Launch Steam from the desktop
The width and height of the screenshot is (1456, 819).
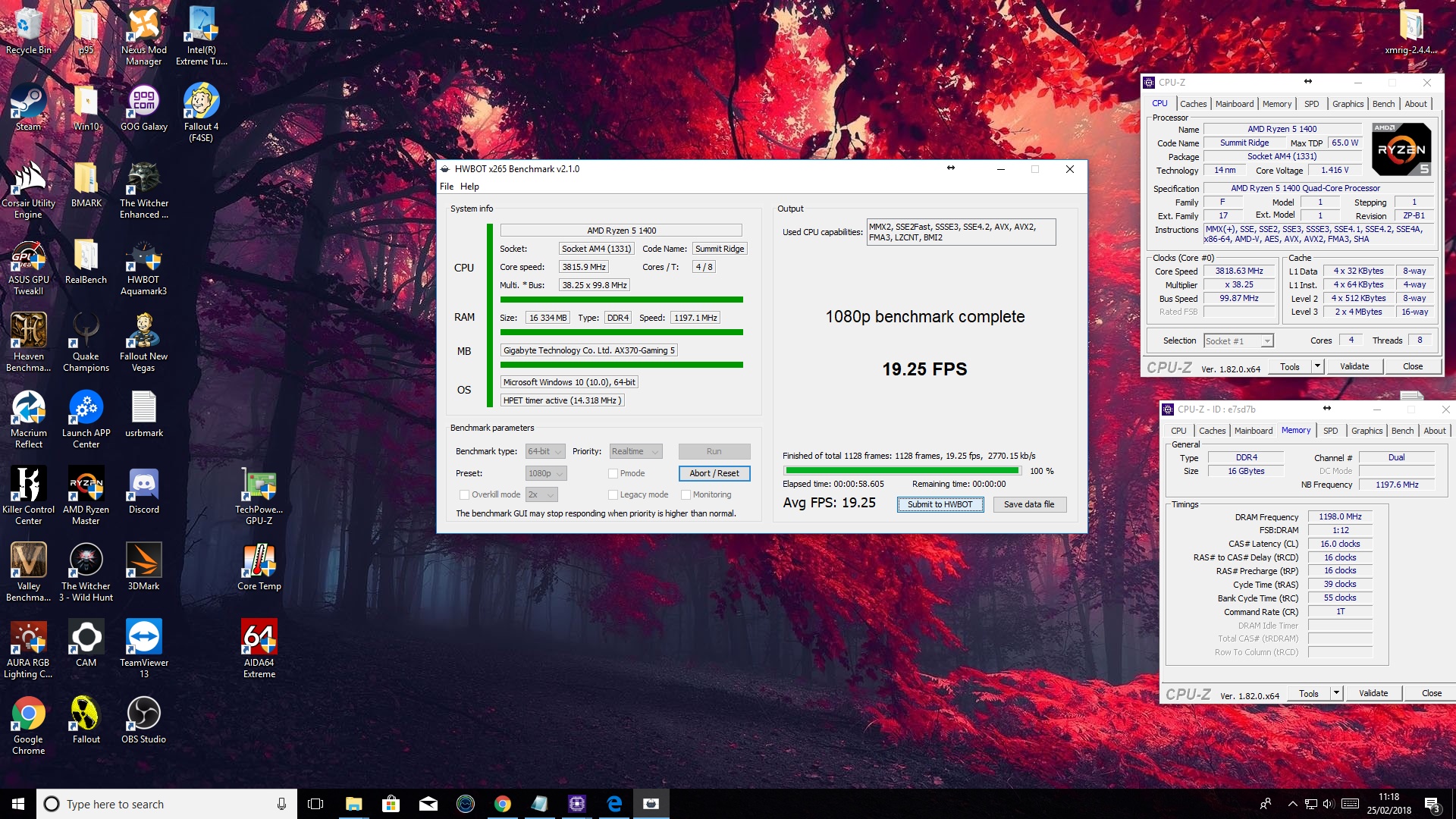(x=28, y=107)
